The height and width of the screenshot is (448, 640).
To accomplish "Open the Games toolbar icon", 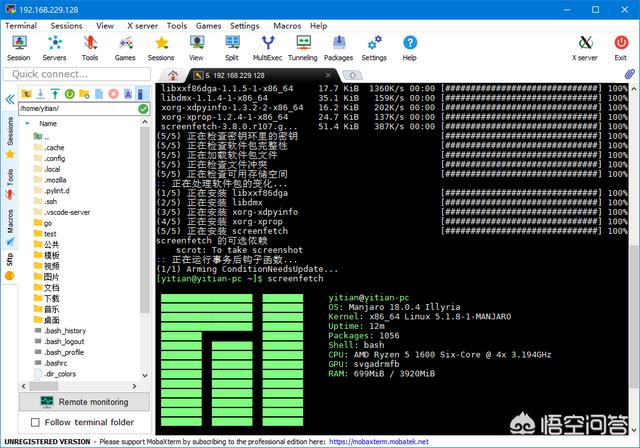I will click(125, 48).
